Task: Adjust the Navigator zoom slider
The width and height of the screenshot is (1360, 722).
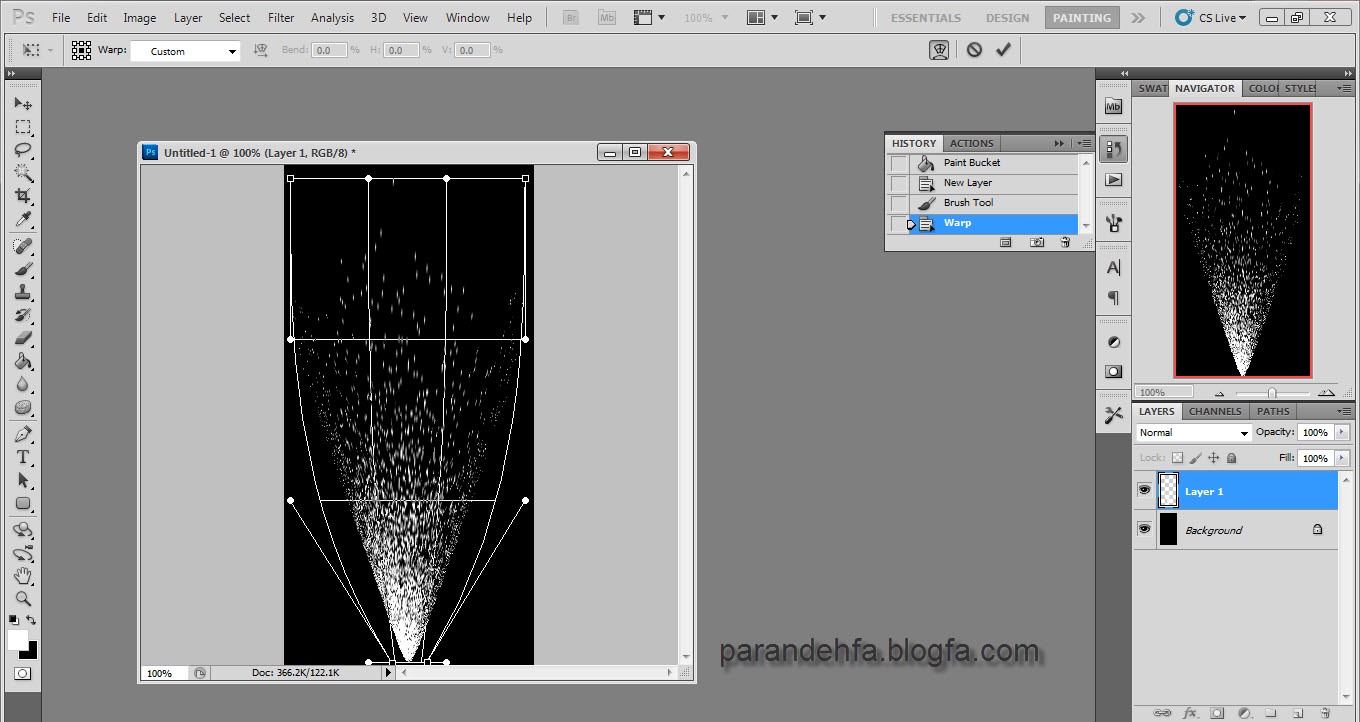Action: click(x=1271, y=393)
